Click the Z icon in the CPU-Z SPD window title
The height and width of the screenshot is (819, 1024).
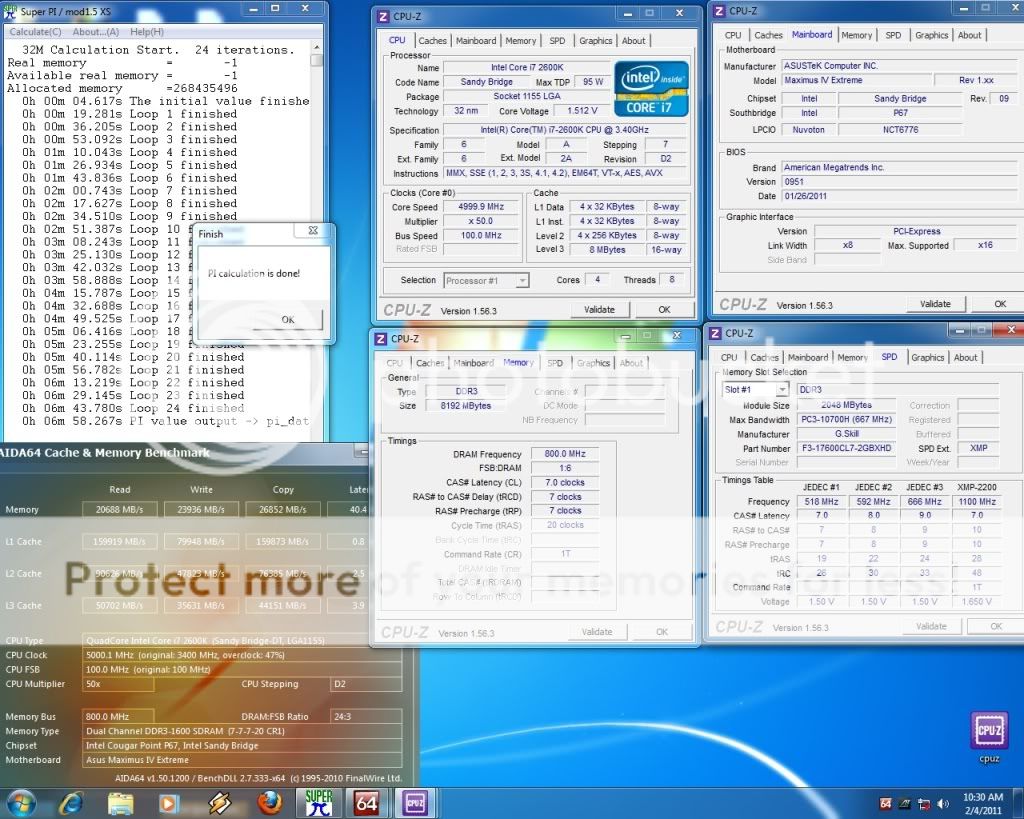(715, 333)
